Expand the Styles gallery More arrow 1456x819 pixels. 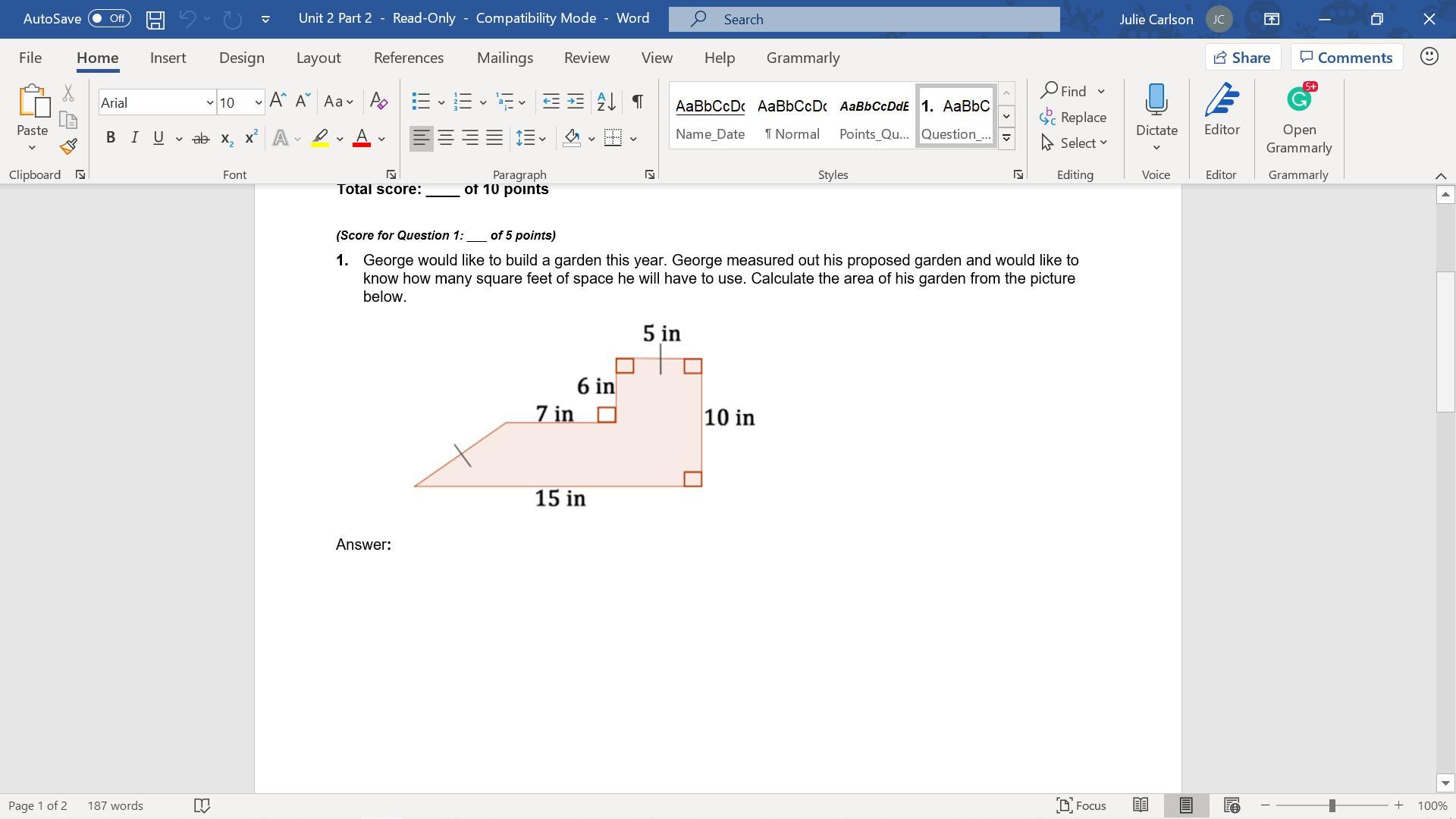pos(1006,138)
